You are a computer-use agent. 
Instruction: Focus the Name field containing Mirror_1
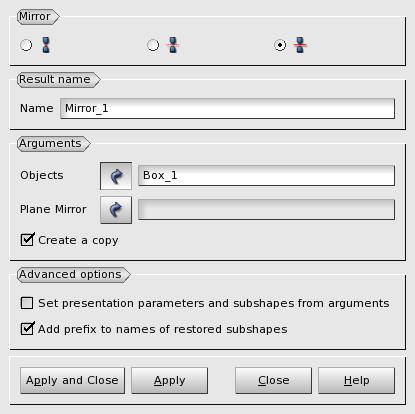[x=227, y=108]
